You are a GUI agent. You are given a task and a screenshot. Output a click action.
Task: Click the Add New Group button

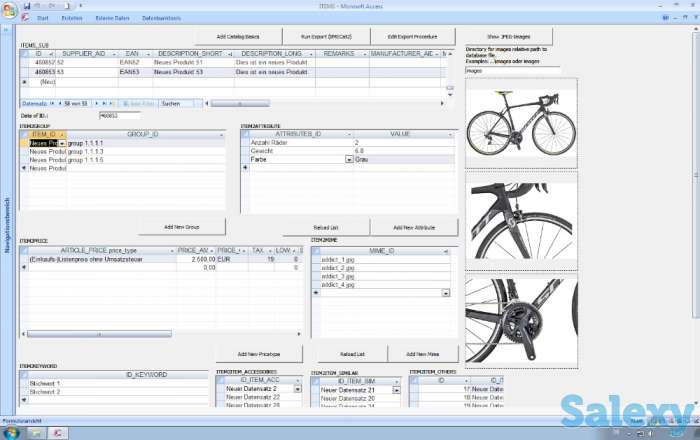coord(182,227)
